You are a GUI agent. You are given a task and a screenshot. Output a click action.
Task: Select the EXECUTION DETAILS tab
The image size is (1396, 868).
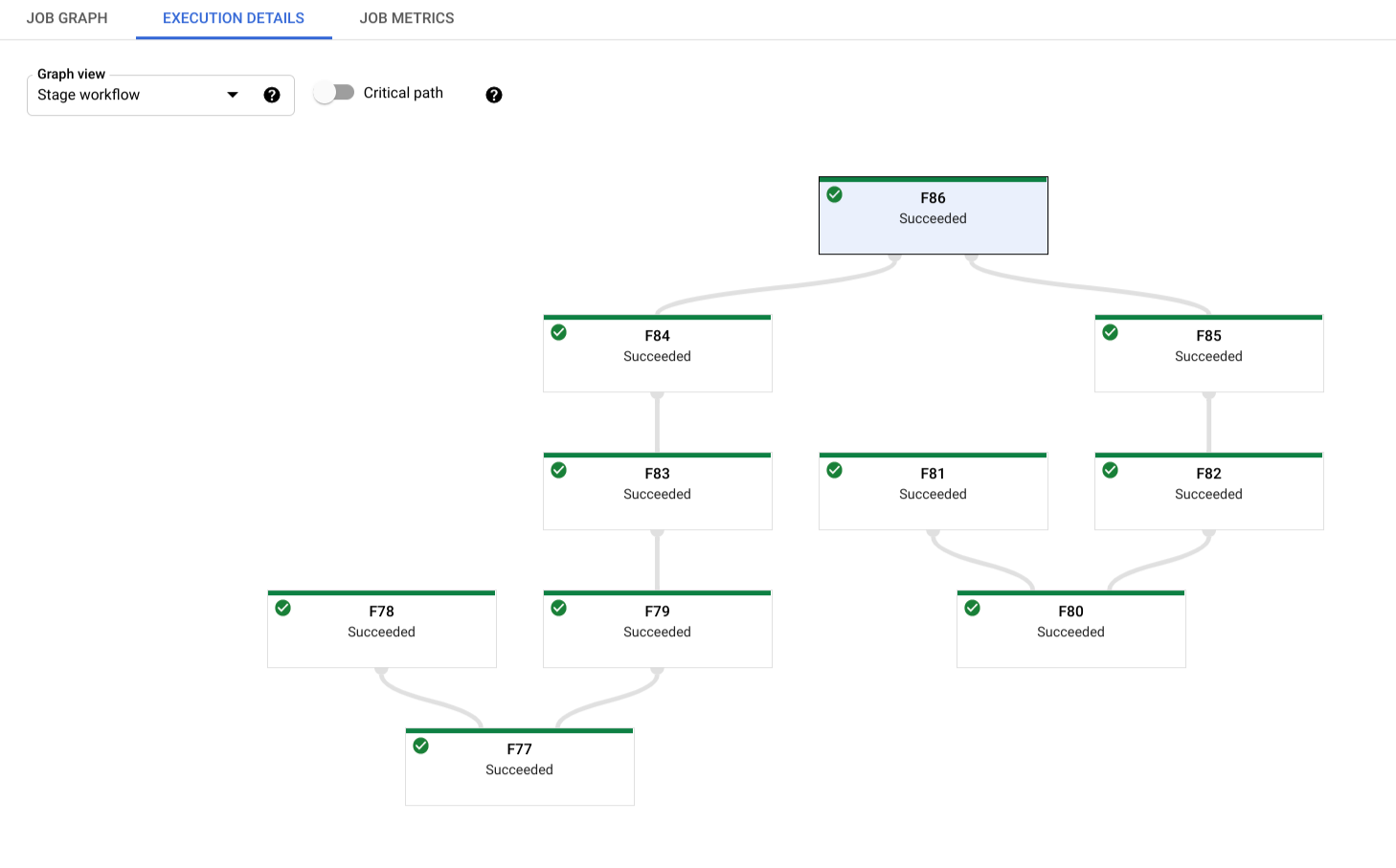click(x=233, y=18)
